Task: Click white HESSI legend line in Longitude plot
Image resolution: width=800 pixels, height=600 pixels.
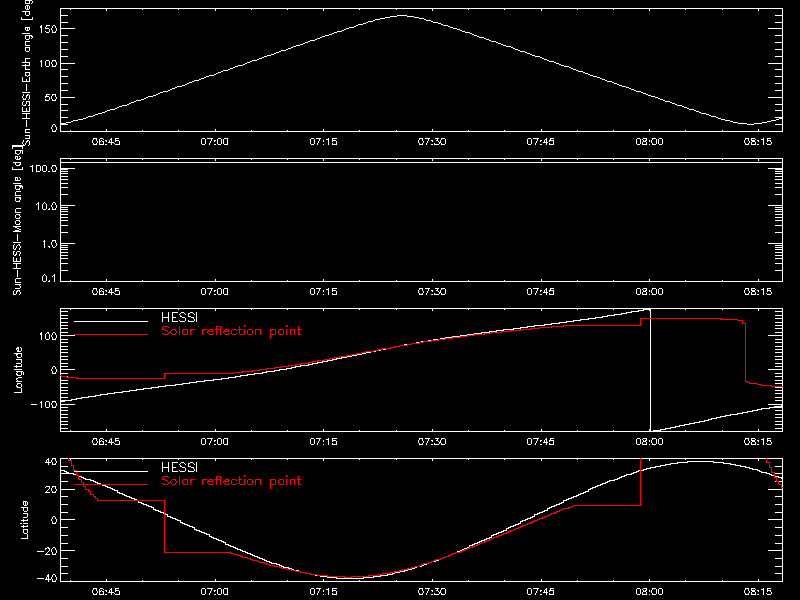Action: (111, 321)
